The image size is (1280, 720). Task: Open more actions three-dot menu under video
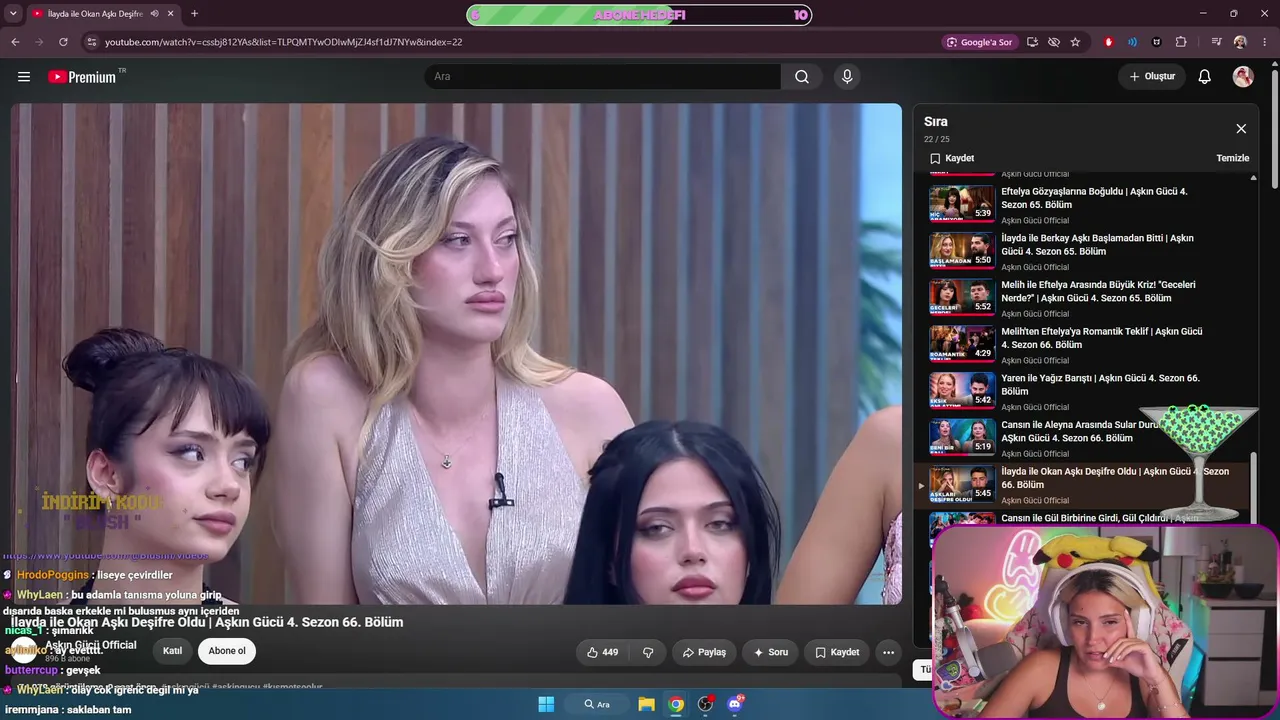point(888,652)
